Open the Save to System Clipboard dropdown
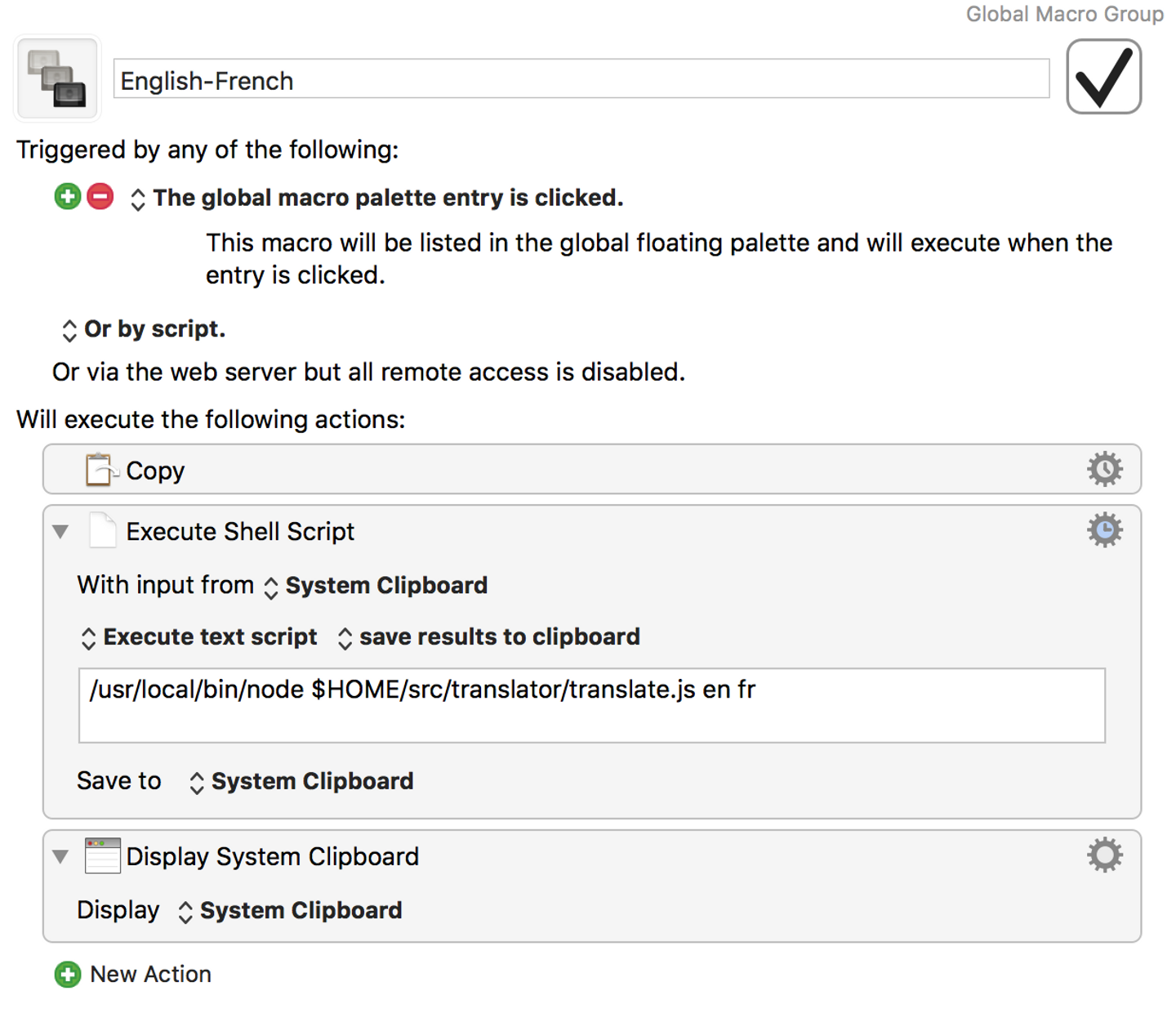The image size is (1176, 1009). coord(195,782)
